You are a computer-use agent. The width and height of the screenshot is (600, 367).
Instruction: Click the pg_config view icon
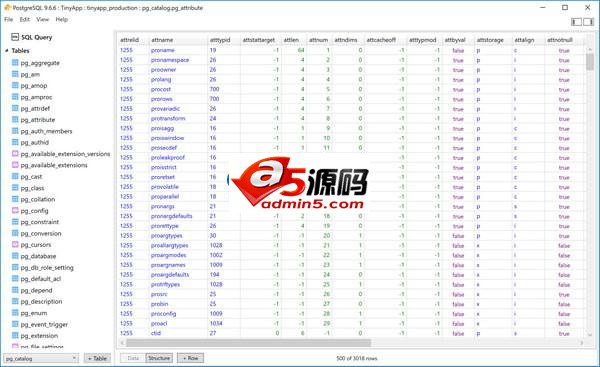(x=15, y=210)
